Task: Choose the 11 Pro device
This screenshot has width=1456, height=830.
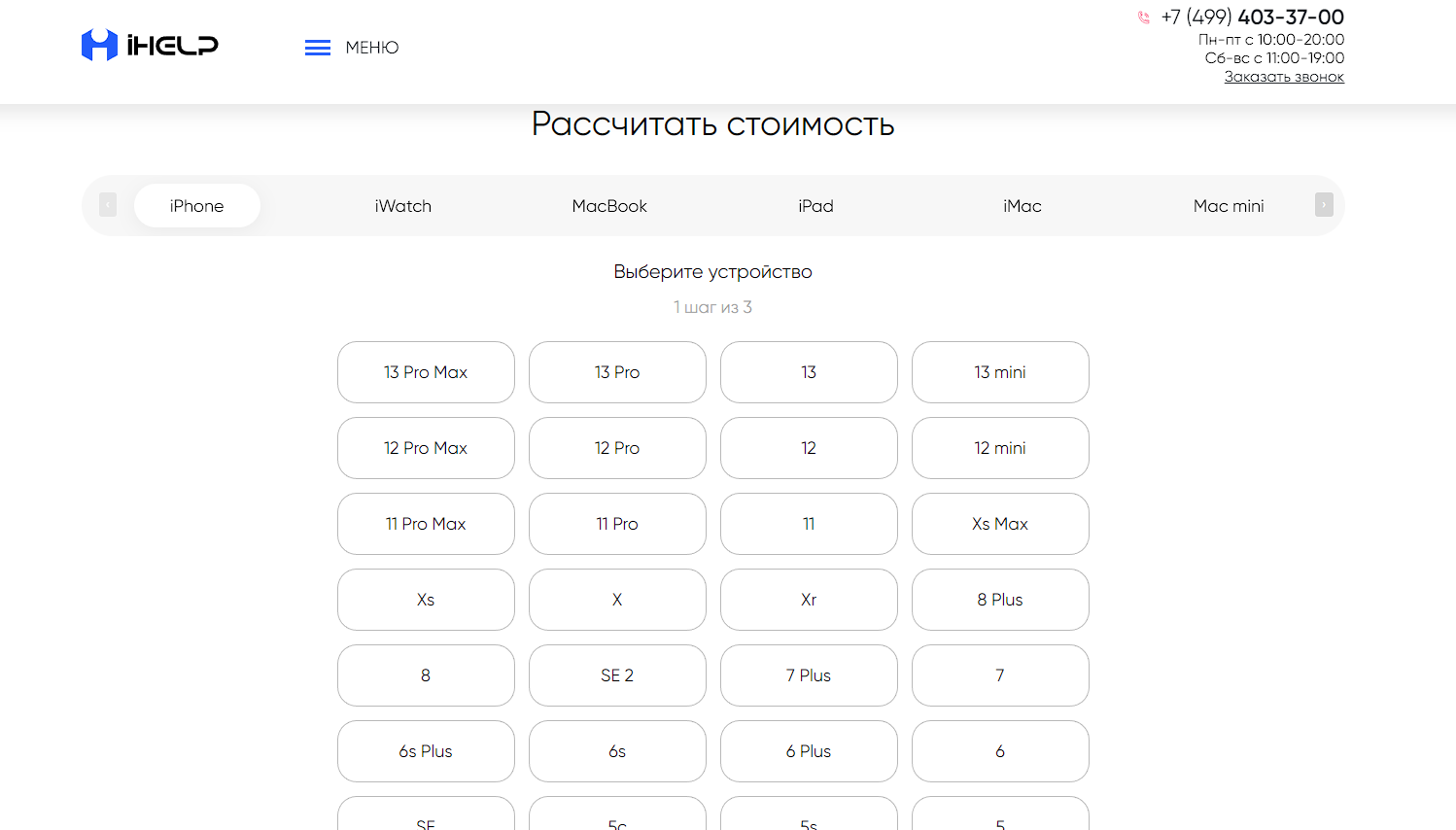Action: (x=617, y=524)
